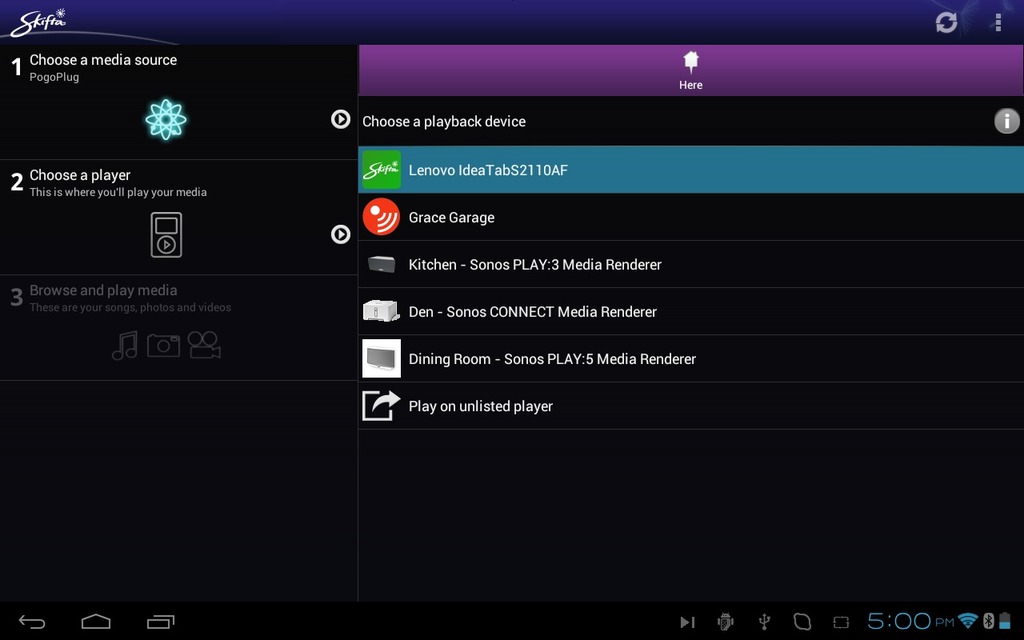The image size is (1024, 640).
Task: Go to Android home screen
Action: (x=96, y=621)
